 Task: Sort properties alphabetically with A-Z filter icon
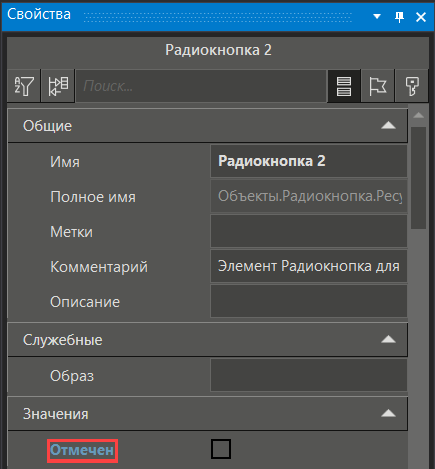point(24,86)
